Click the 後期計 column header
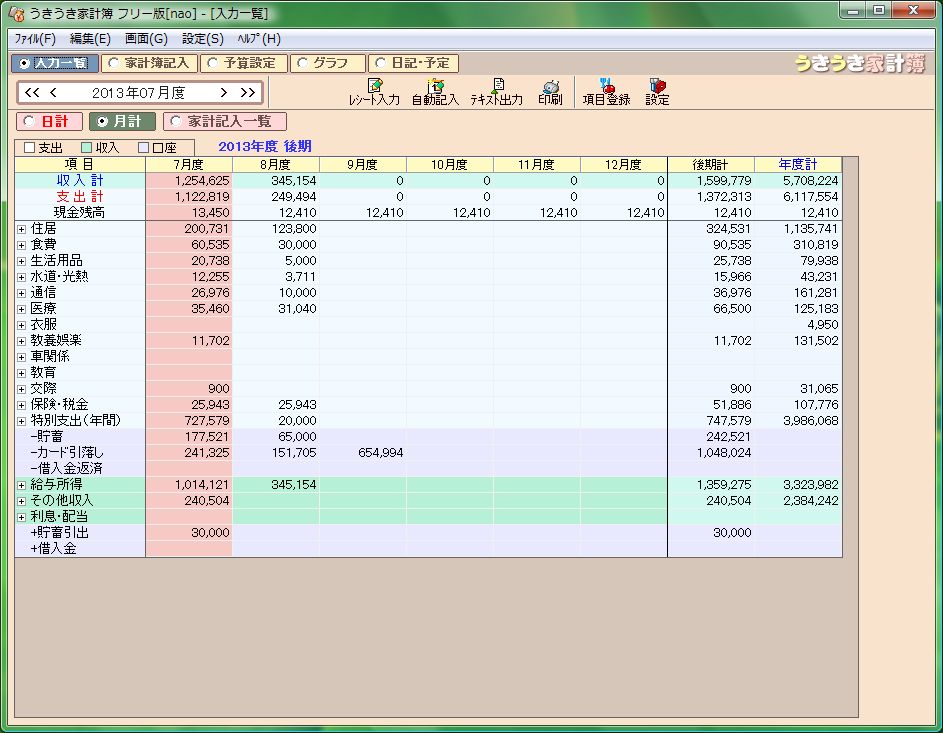943x733 pixels. (x=710, y=165)
